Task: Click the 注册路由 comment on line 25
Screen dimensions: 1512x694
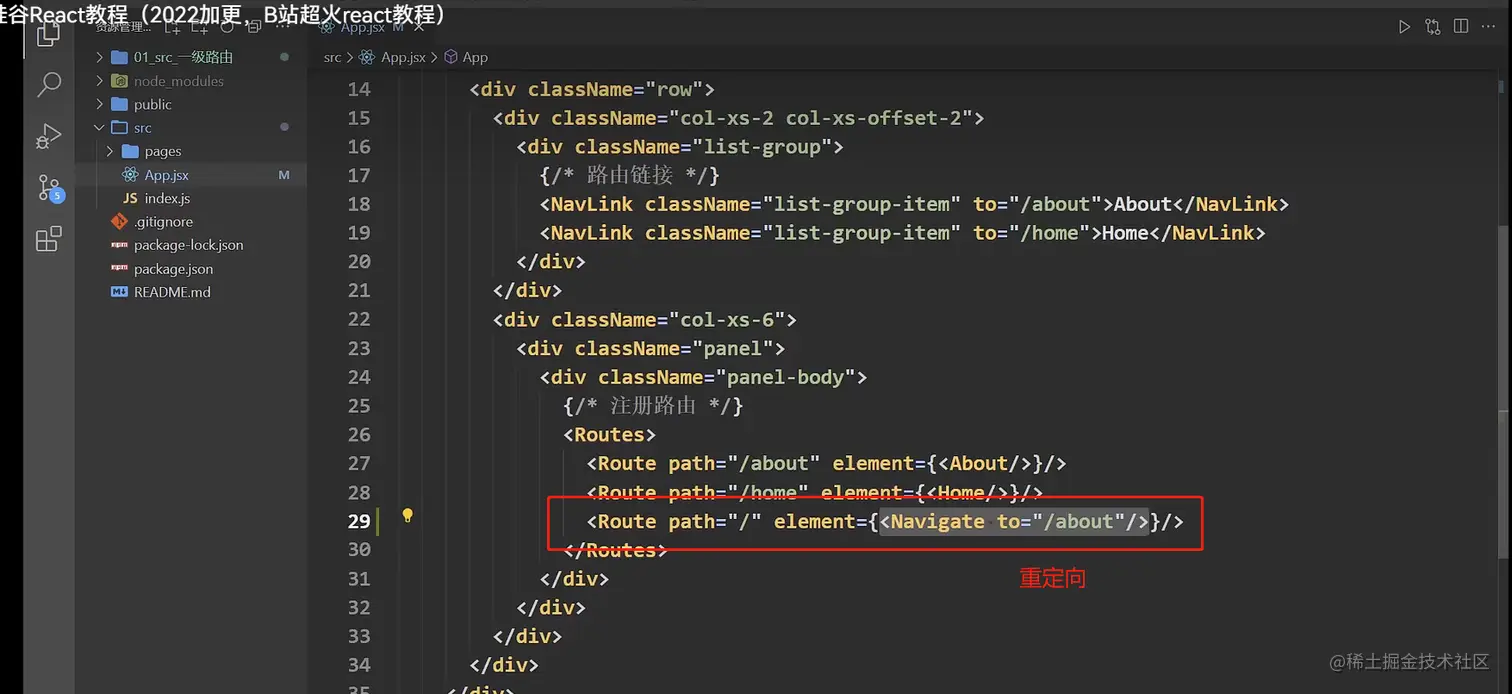Action: (653, 405)
